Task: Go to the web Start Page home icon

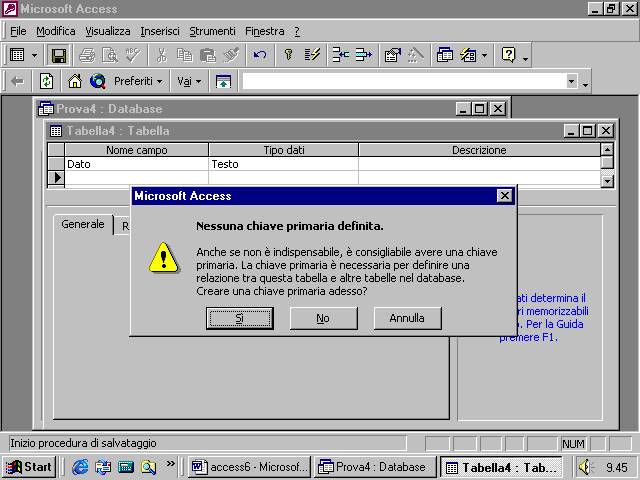Action: point(75,81)
